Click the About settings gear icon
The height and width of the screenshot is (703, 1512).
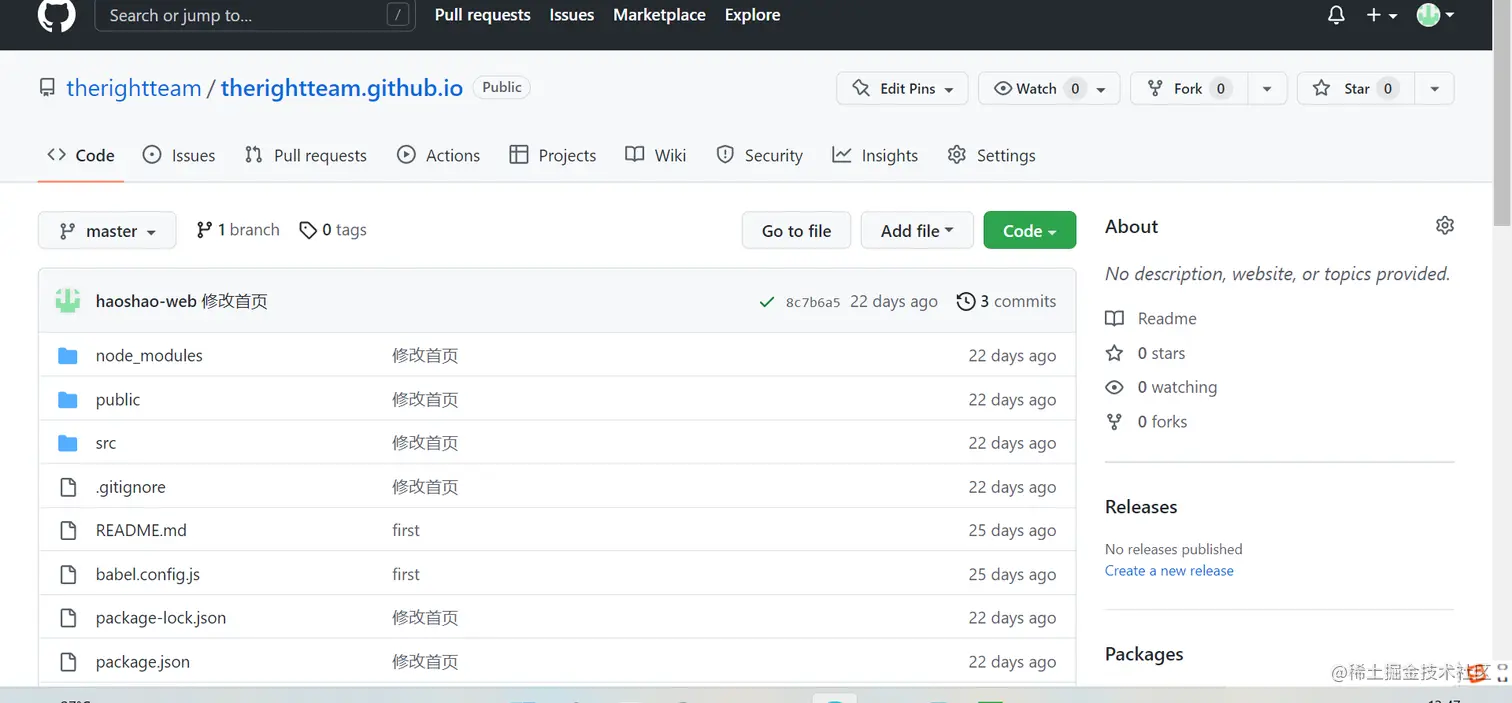coord(1444,225)
